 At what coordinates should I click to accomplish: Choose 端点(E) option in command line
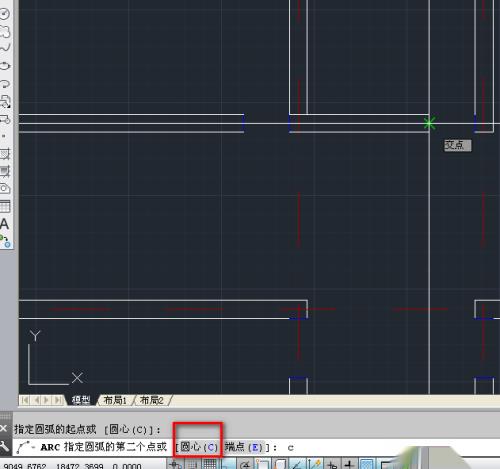[244, 447]
